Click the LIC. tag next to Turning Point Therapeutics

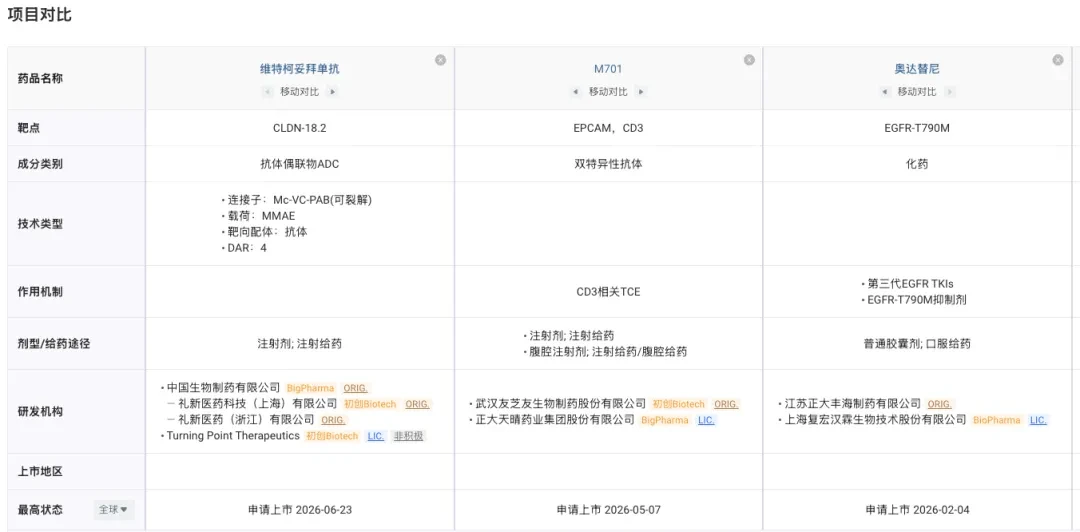tap(375, 436)
